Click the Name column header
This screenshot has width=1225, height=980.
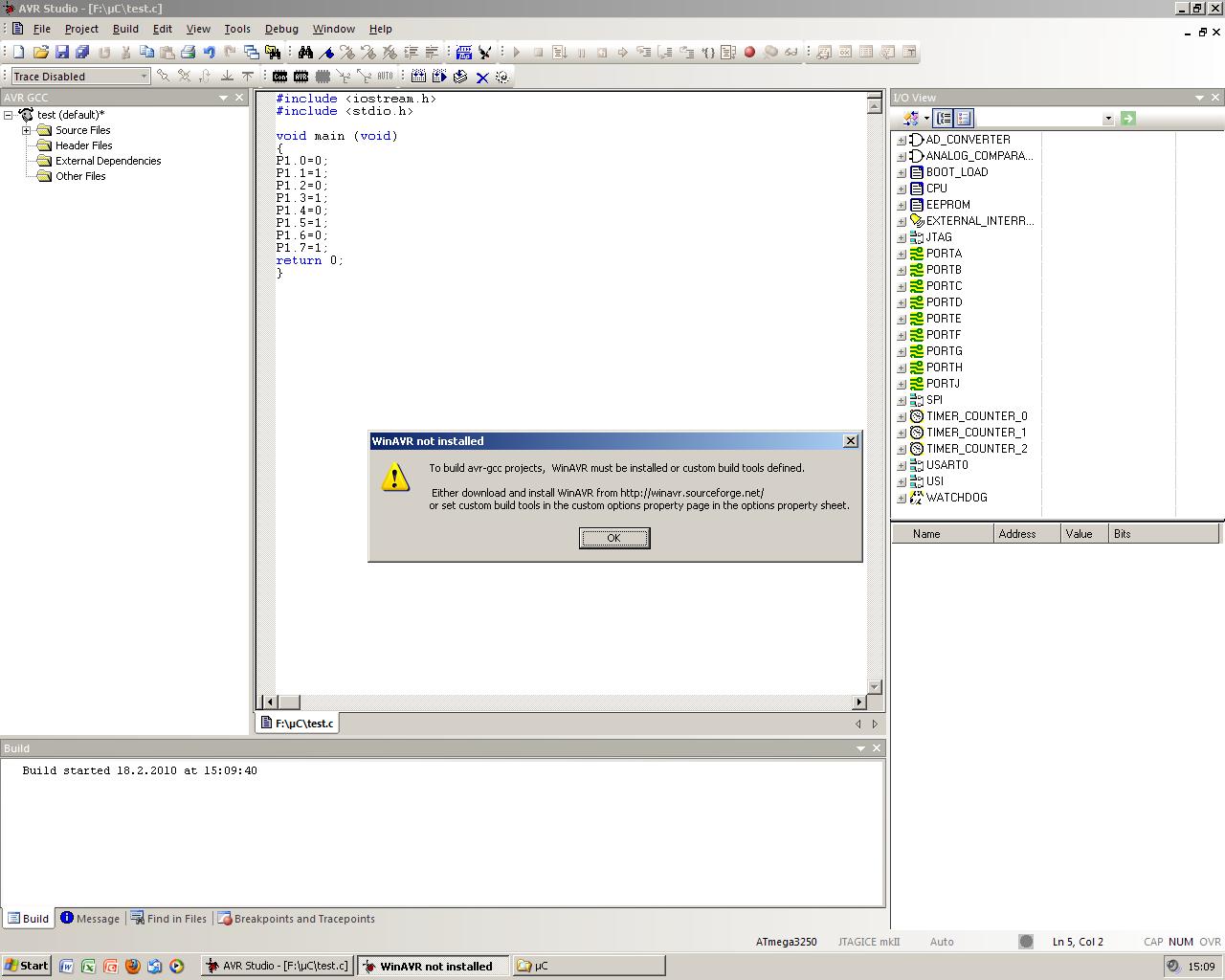click(x=943, y=534)
